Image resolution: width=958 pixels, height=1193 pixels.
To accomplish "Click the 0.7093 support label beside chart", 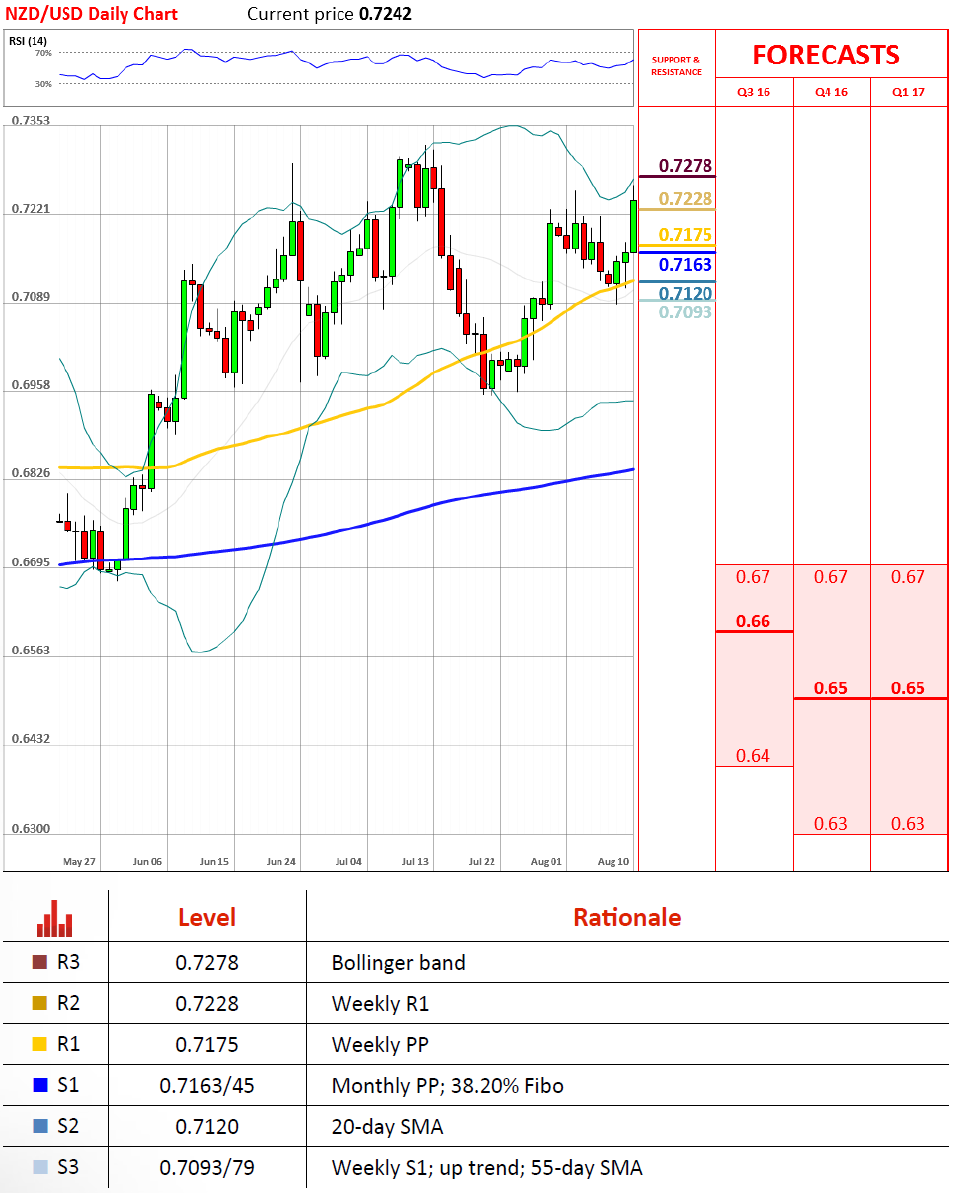I will 685,312.
